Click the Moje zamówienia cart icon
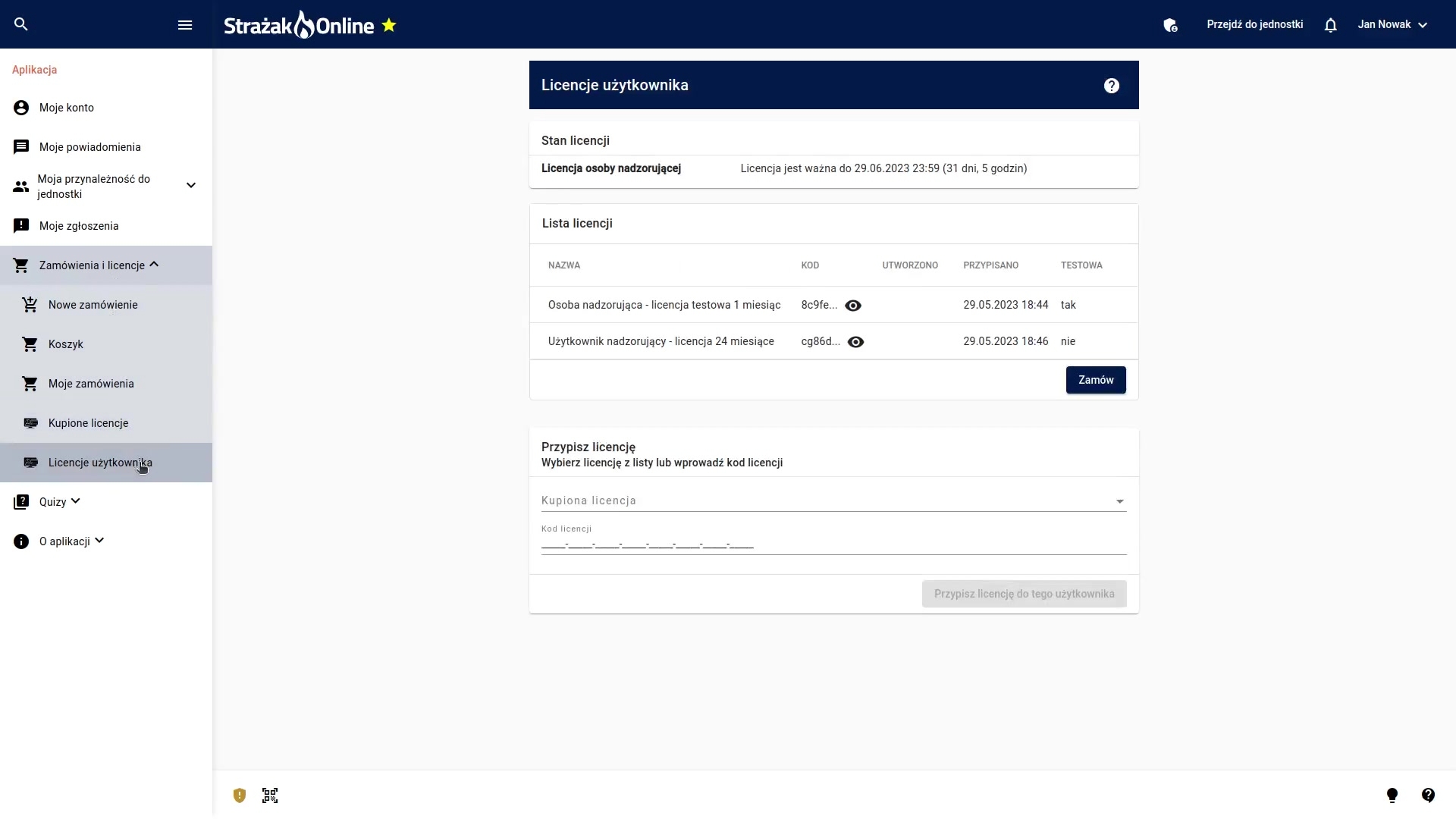 pyautogui.click(x=30, y=384)
